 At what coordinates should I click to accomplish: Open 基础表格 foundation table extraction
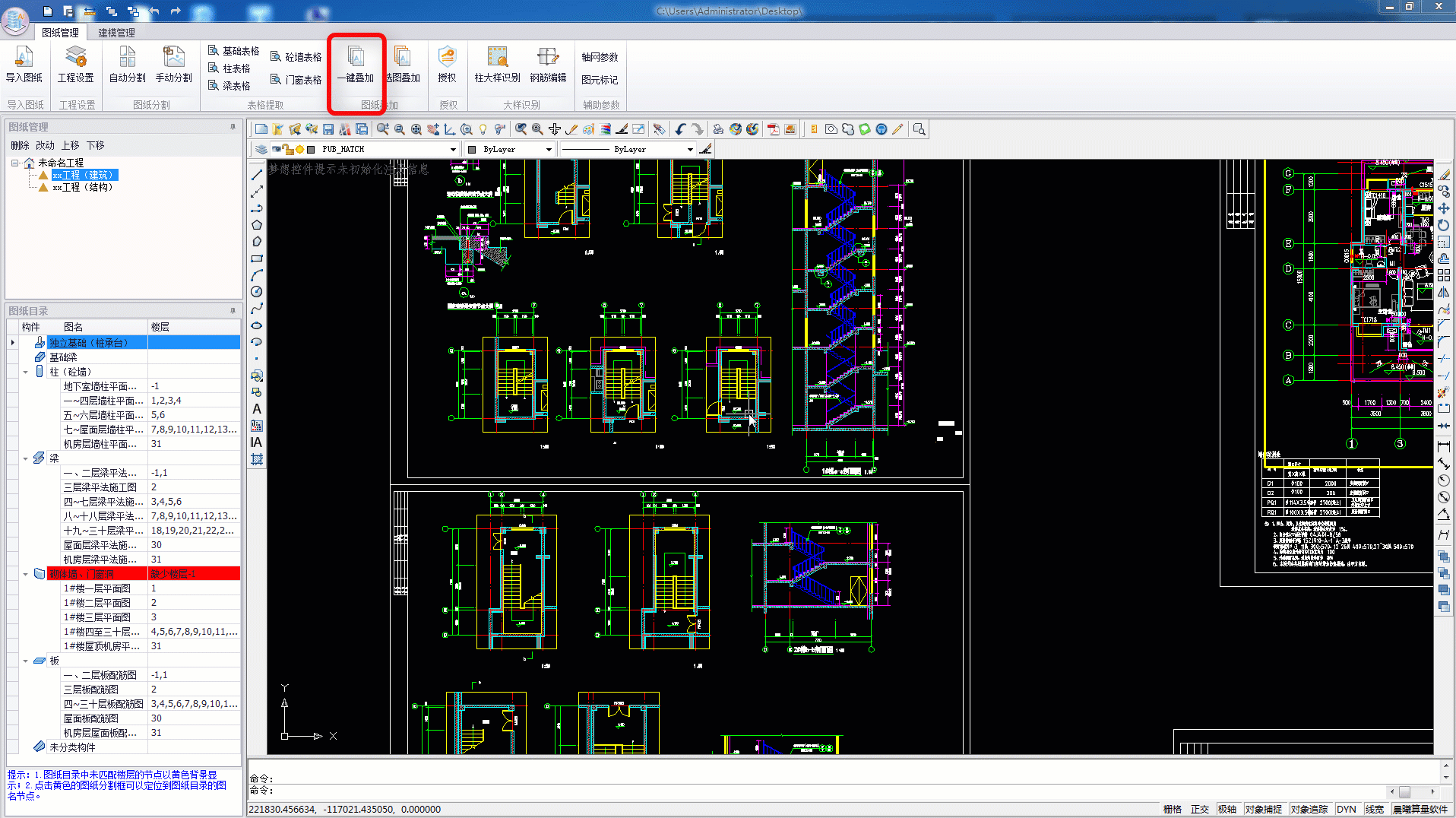pos(234,51)
